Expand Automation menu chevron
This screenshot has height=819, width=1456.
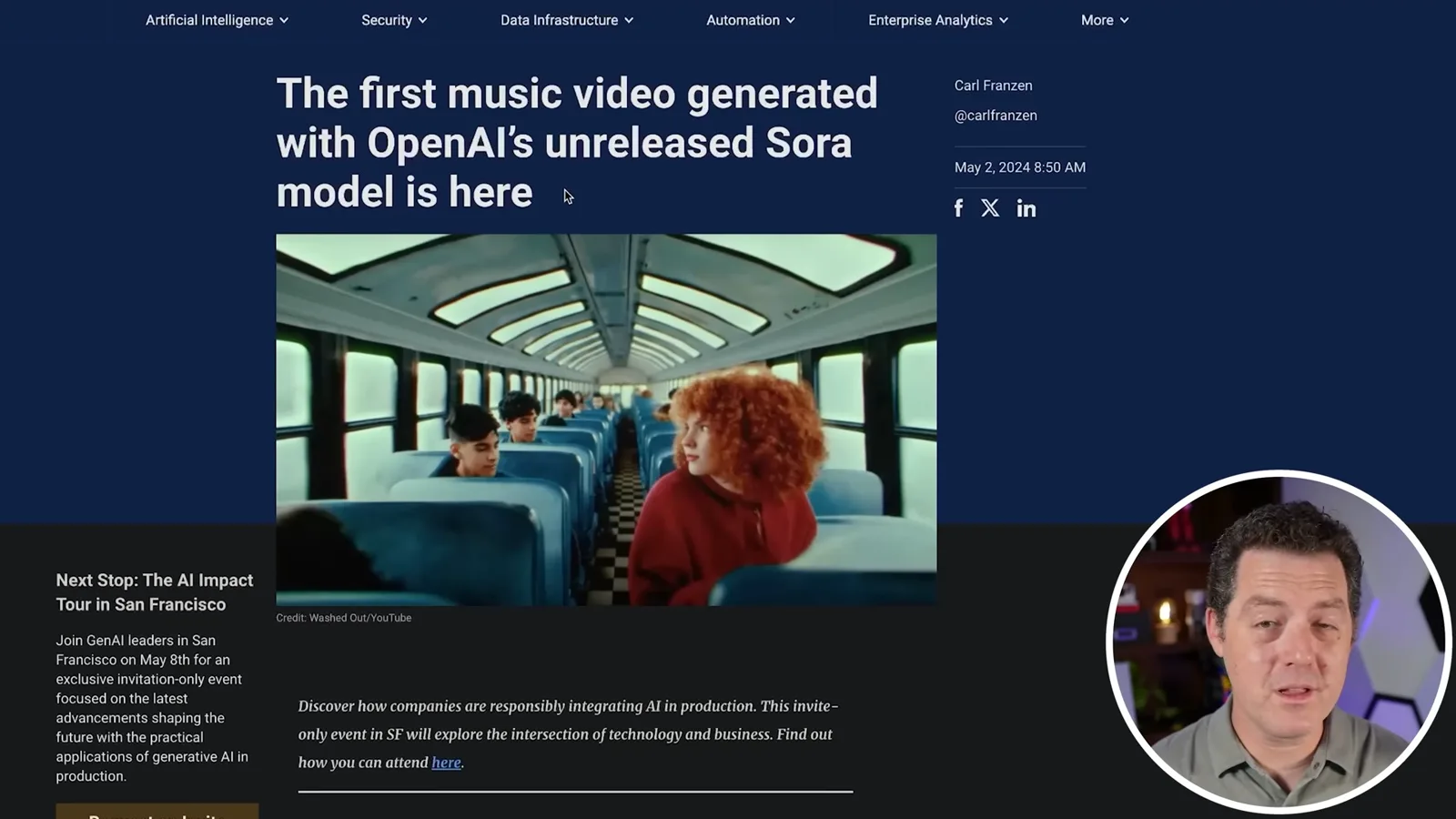[x=790, y=20]
